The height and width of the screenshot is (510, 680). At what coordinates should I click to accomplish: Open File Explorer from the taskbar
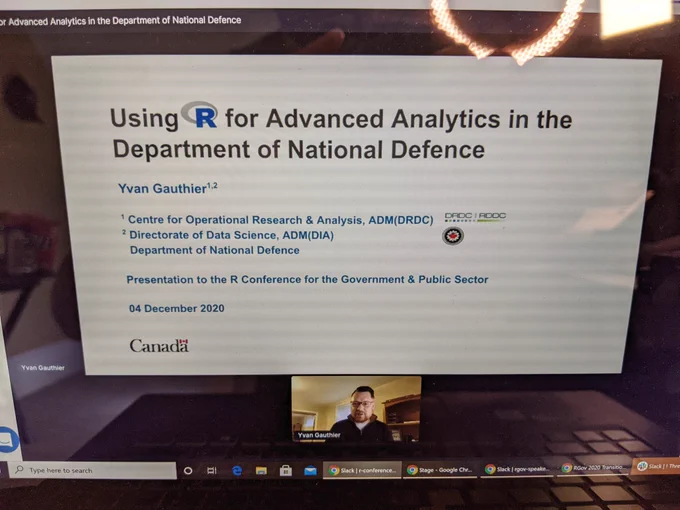point(261,471)
